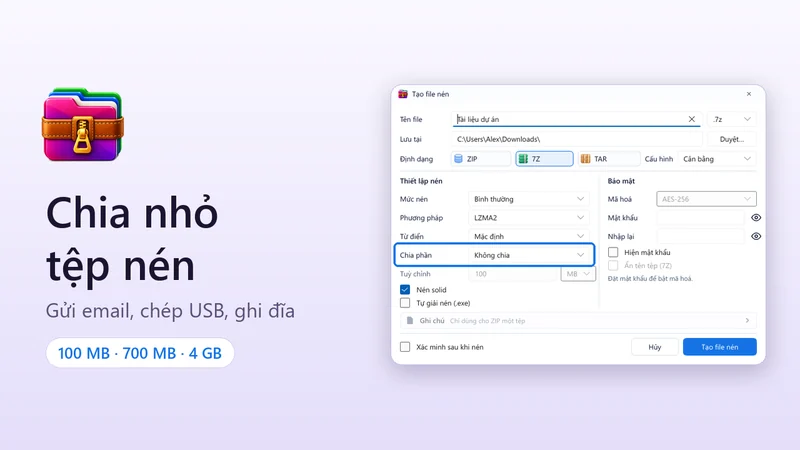Select the TAR format button
The width and height of the screenshot is (800, 450).
tap(609, 159)
